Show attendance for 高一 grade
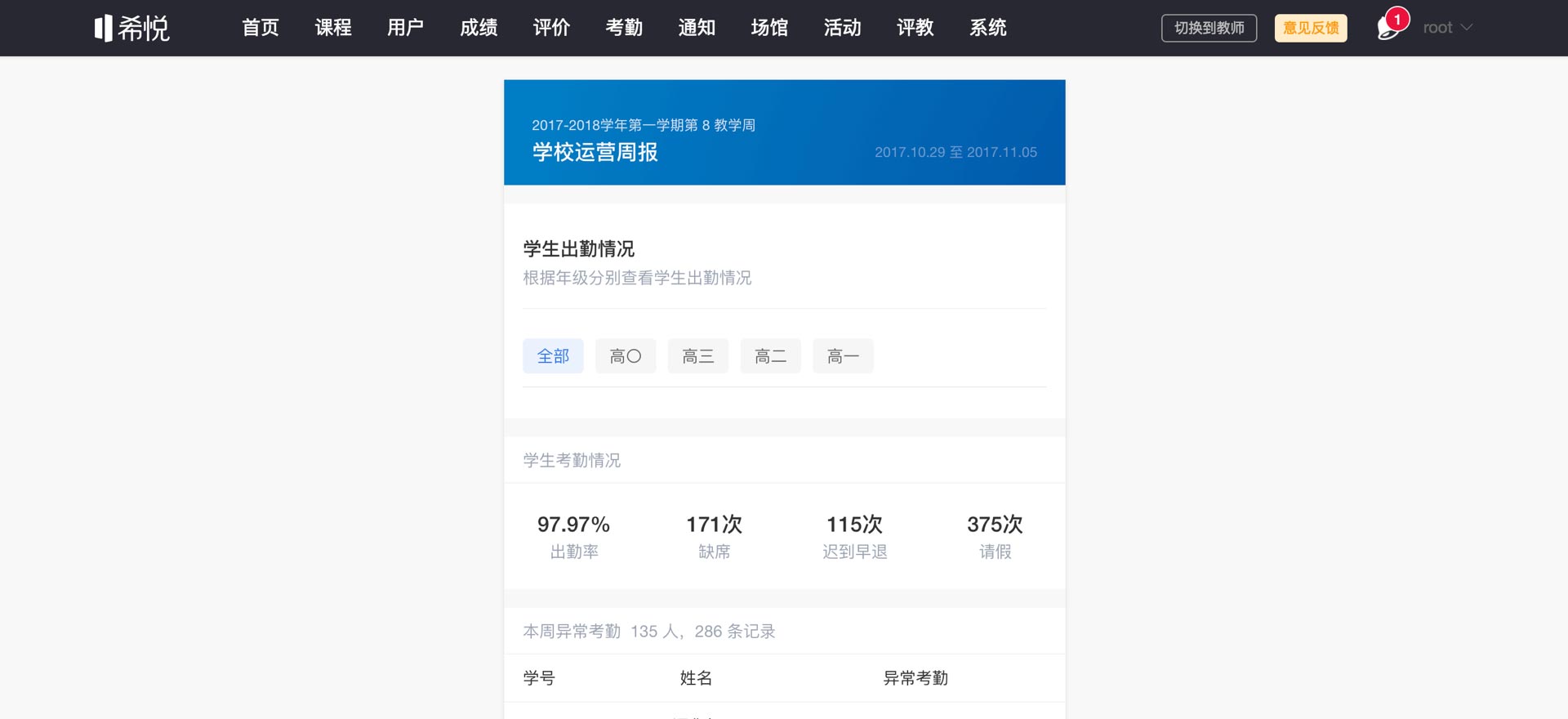 tap(843, 356)
